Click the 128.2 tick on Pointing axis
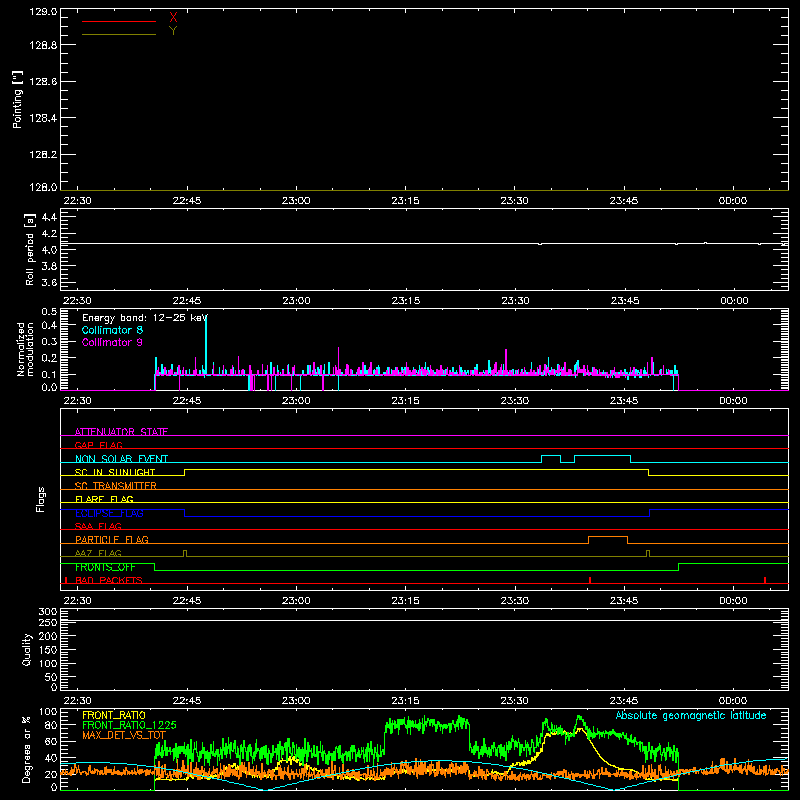Viewport: 800px width, 800px height. [43, 155]
